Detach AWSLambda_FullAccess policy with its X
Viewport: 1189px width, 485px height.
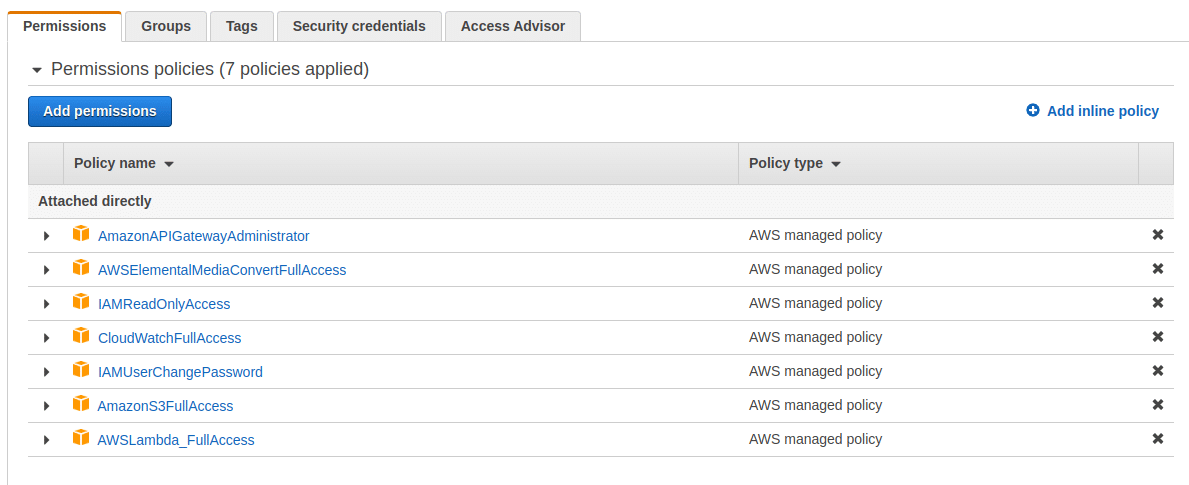[x=1158, y=439]
